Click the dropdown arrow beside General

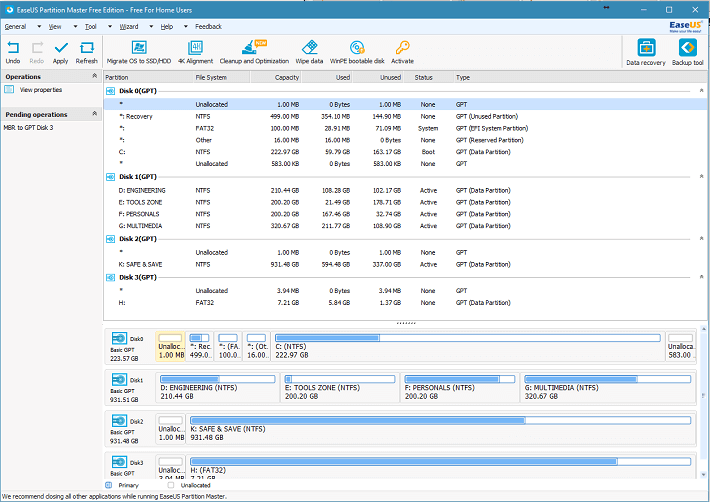(39, 27)
